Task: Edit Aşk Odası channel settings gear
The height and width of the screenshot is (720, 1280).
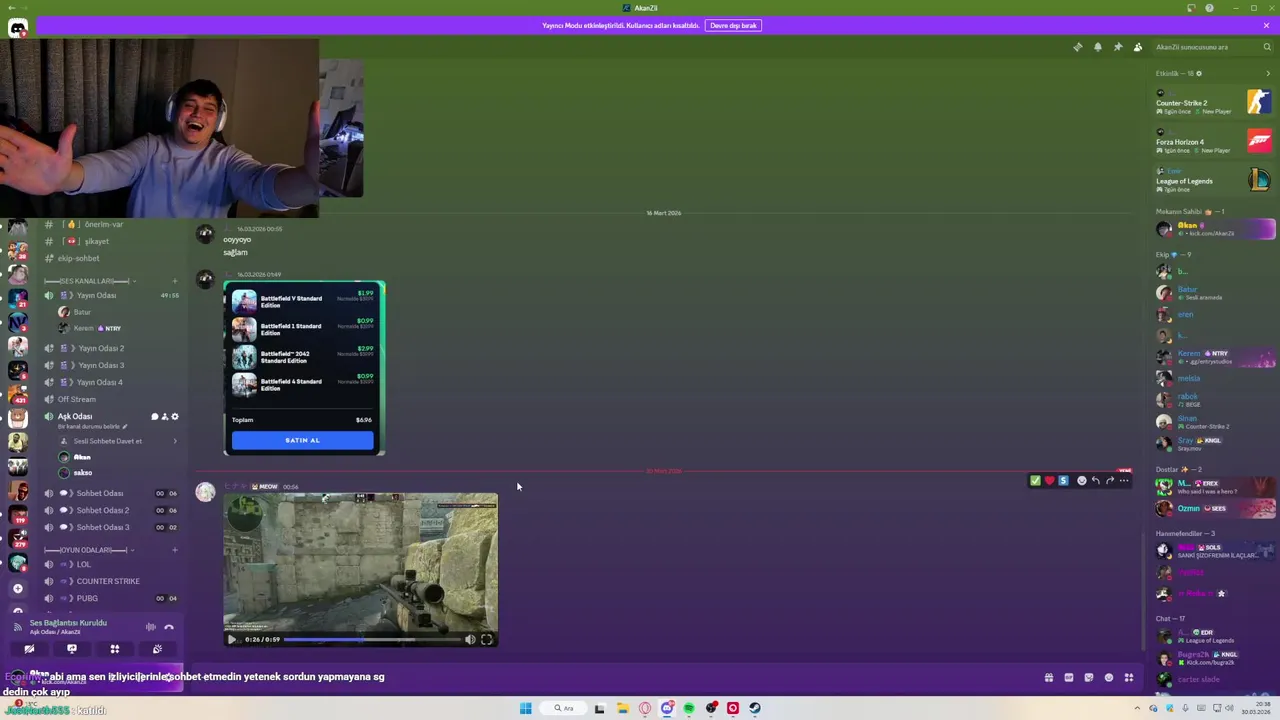Action: [x=175, y=416]
